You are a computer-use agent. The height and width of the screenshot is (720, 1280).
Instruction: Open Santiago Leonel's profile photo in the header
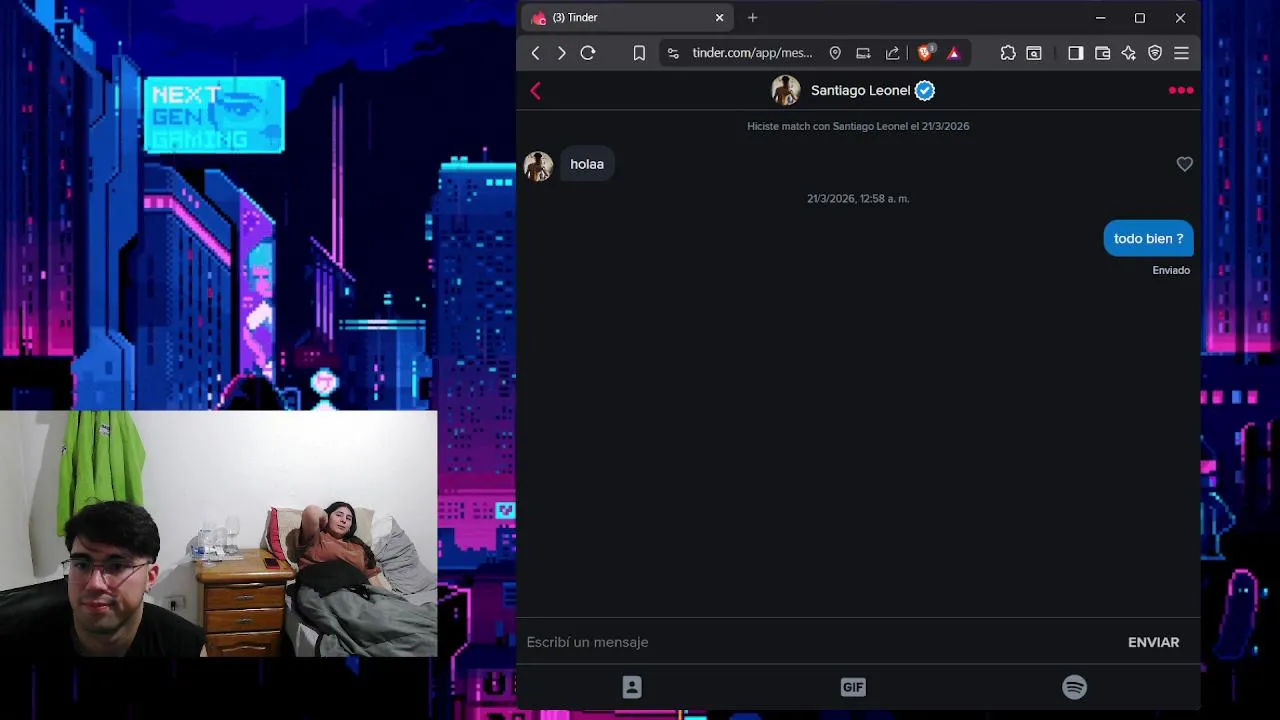[x=786, y=90]
